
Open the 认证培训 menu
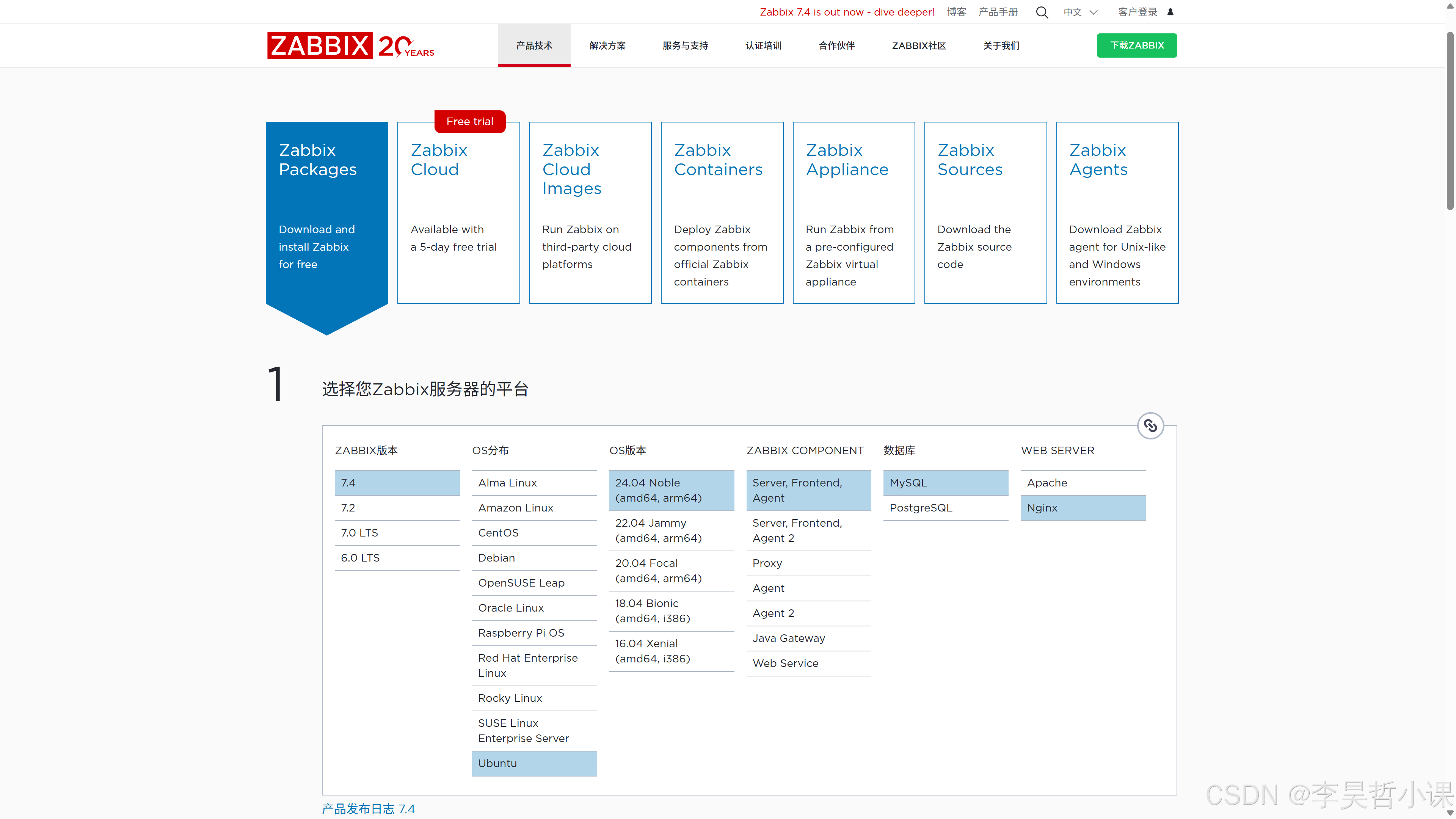(x=763, y=45)
